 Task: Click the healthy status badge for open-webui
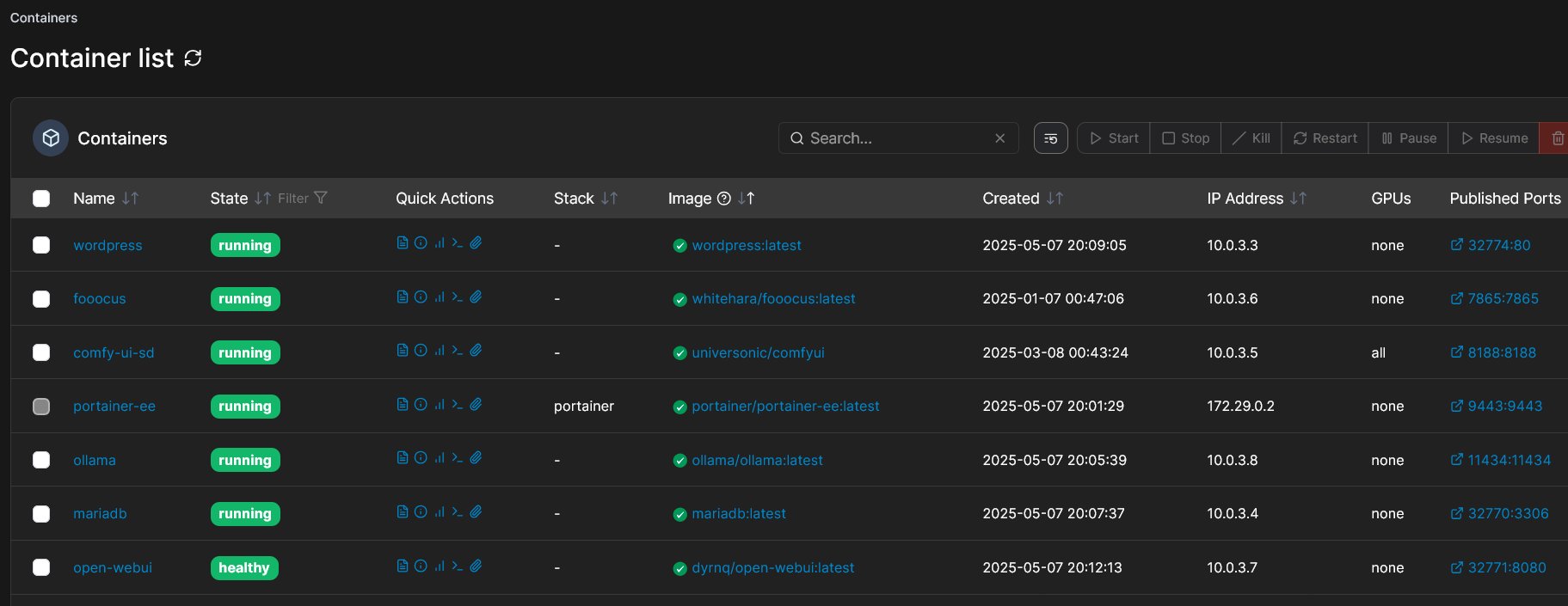point(244,567)
